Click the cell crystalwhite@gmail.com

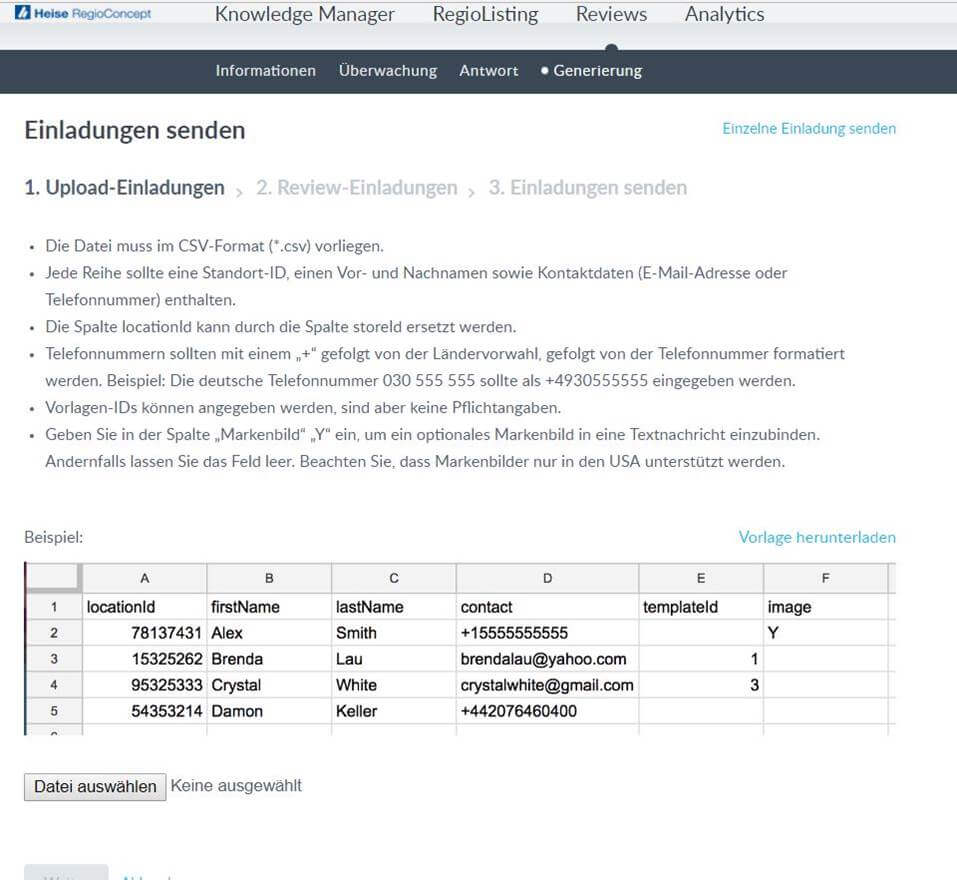click(x=547, y=685)
